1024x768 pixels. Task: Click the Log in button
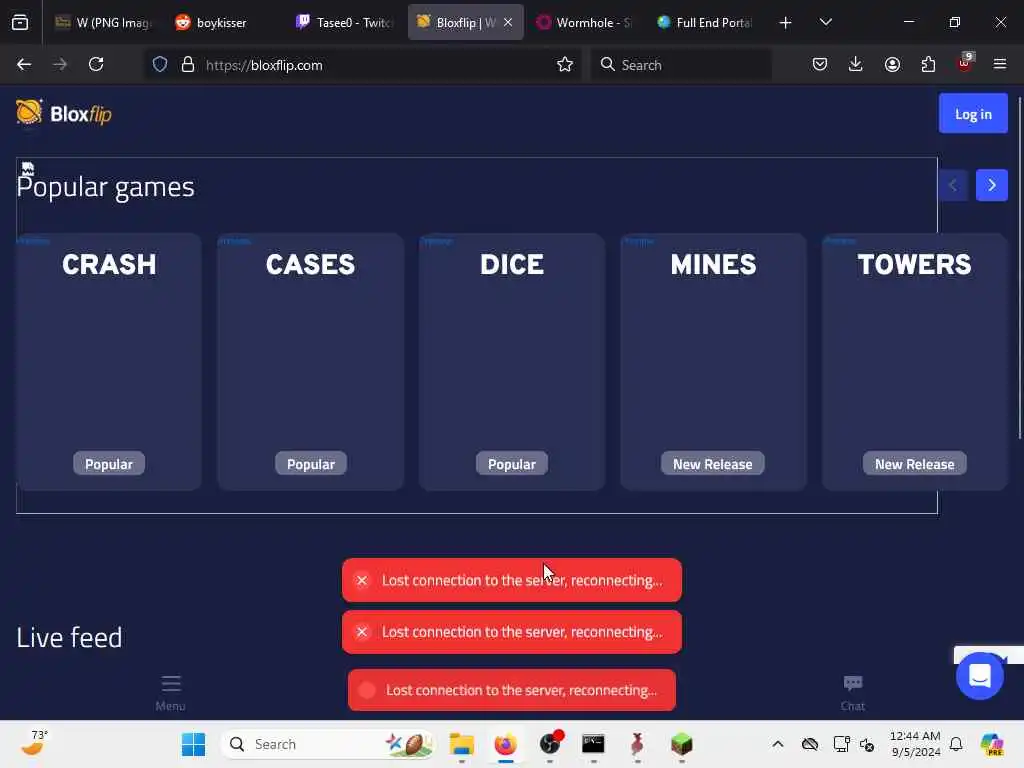(973, 114)
